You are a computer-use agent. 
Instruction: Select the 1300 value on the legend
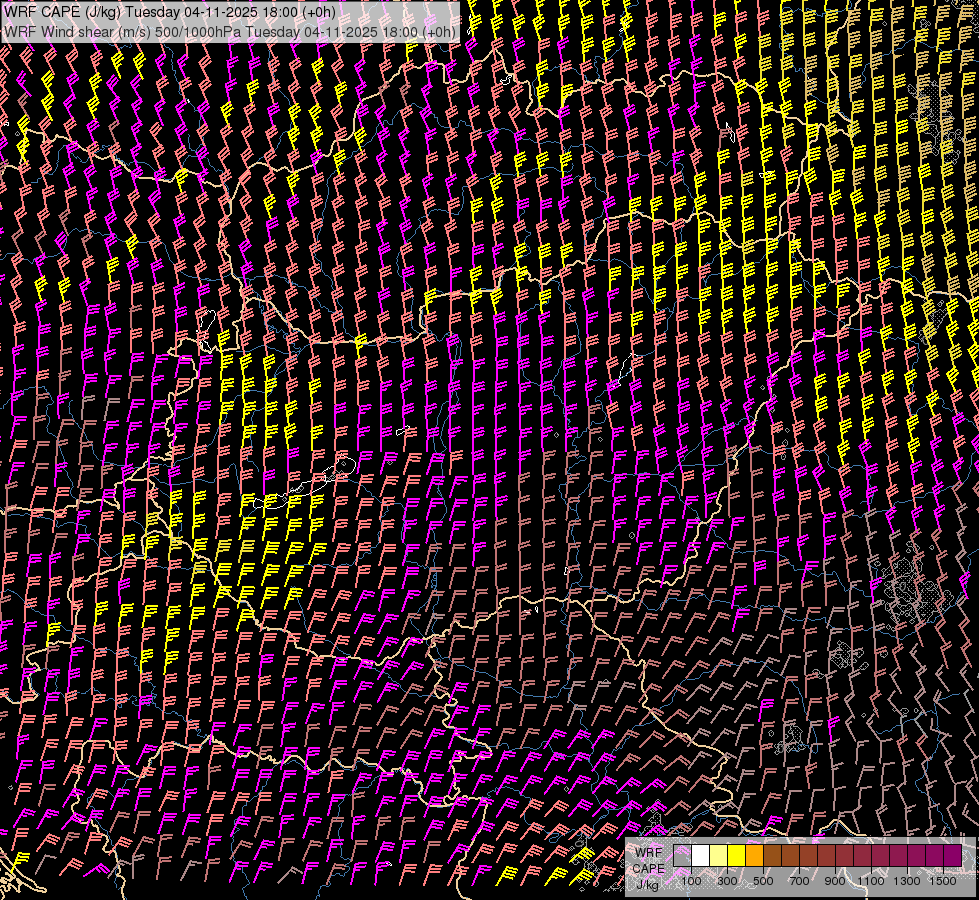[907, 881]
